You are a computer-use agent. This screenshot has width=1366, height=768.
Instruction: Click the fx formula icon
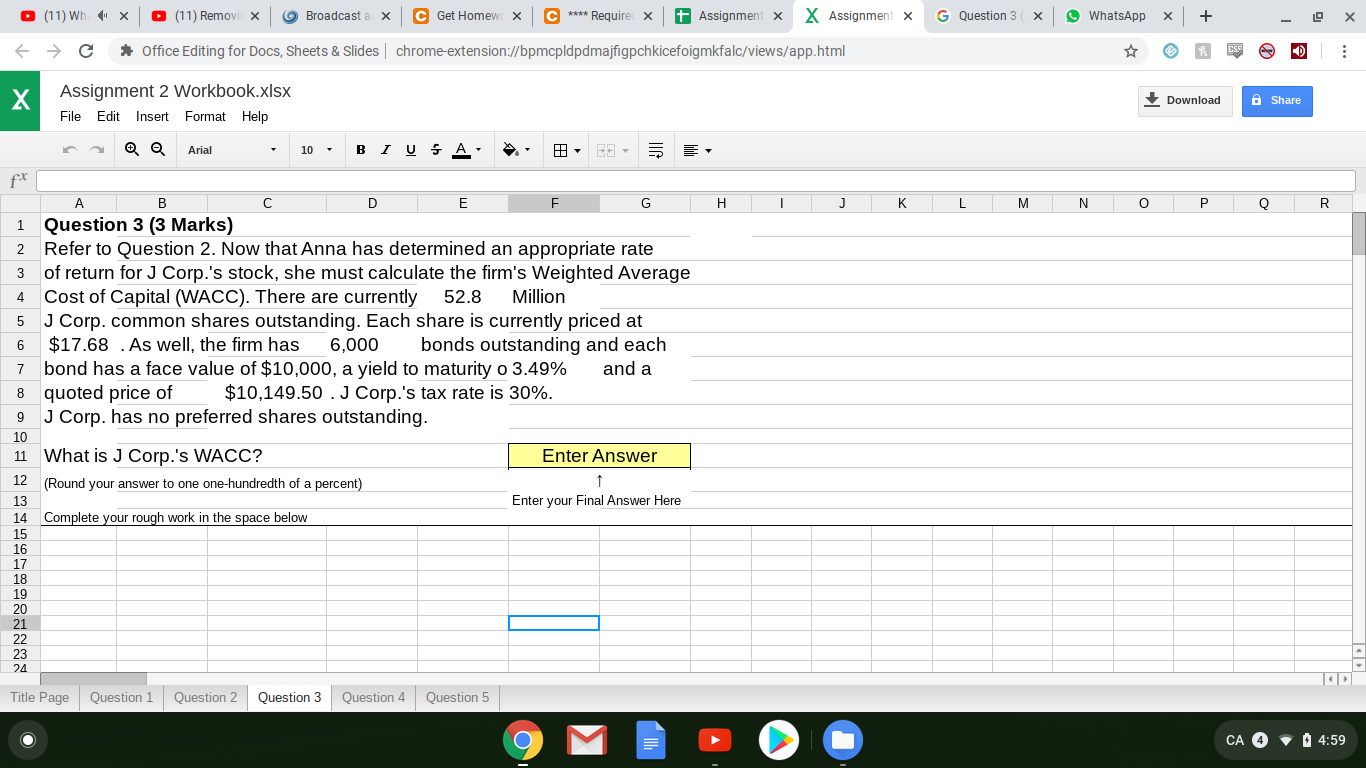pyautogui.click(x=18, y=180)
